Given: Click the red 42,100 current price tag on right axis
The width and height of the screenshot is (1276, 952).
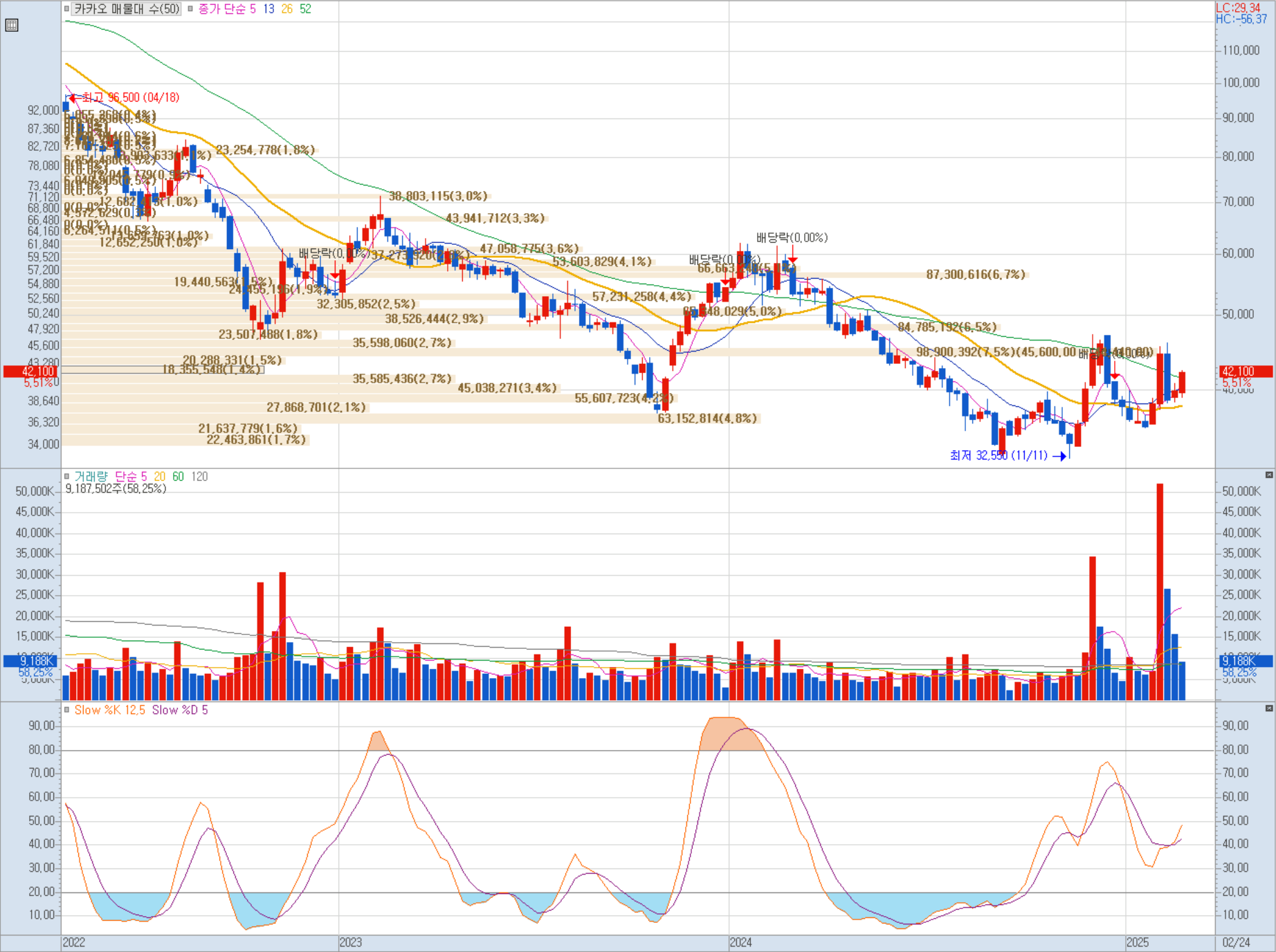Looking at the screenshot, I should pos(1246,372).
